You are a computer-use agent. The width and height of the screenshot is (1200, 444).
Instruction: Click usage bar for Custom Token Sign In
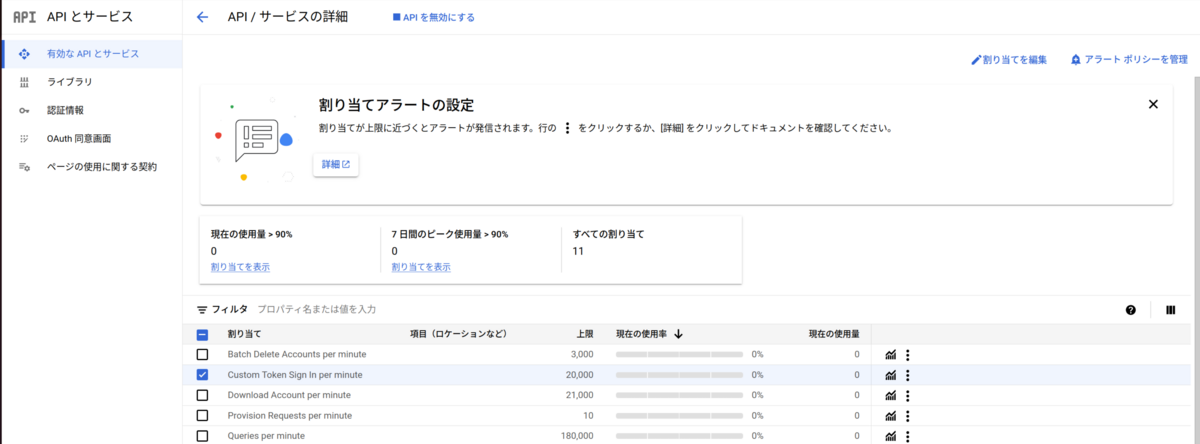coord(679,375)
